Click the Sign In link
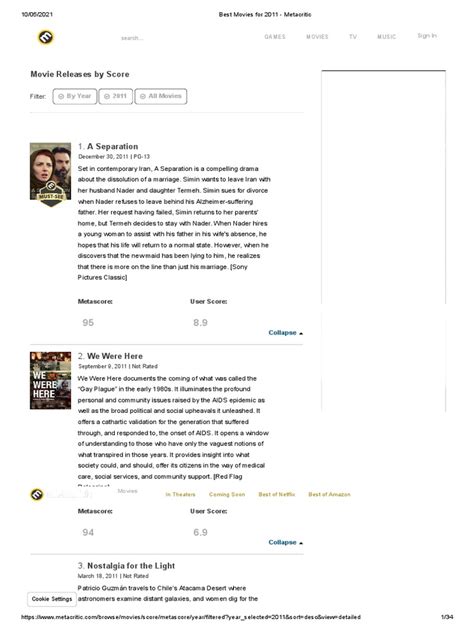Screen dimensions: 474x632 [427, 36]
